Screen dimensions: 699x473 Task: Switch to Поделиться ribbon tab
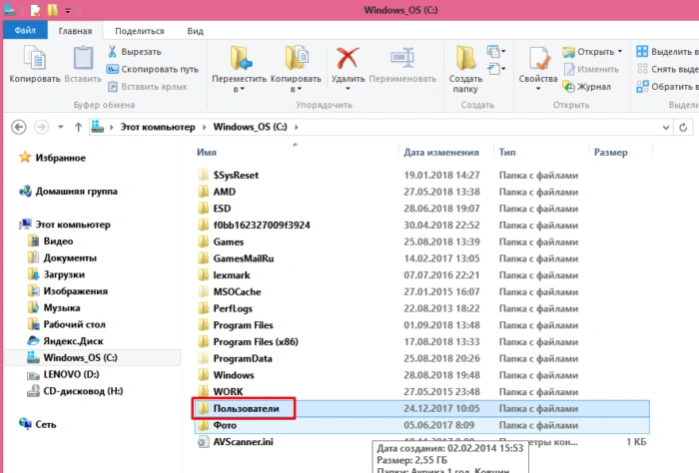click(140, 31)
